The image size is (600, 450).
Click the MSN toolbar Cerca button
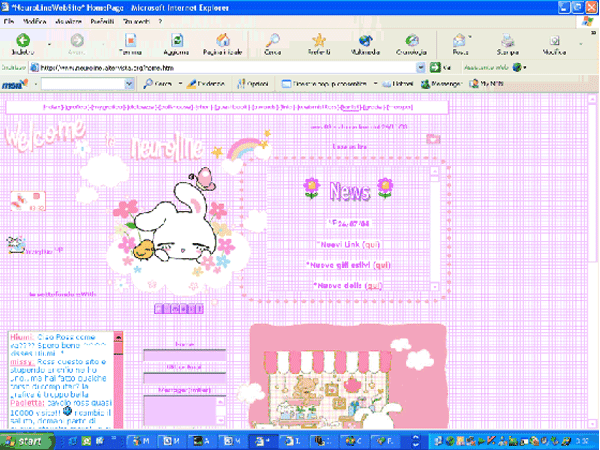(157, 84)
